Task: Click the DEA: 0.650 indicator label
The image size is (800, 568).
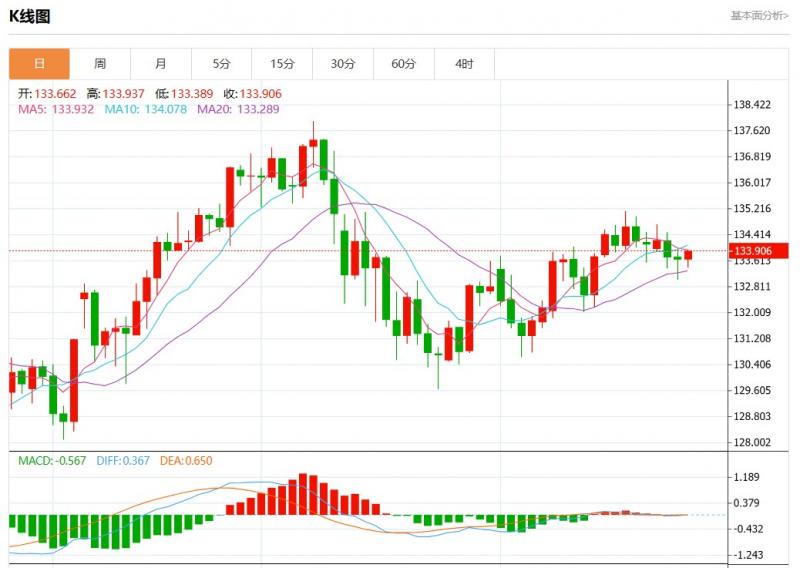Action: click(186, 461)
